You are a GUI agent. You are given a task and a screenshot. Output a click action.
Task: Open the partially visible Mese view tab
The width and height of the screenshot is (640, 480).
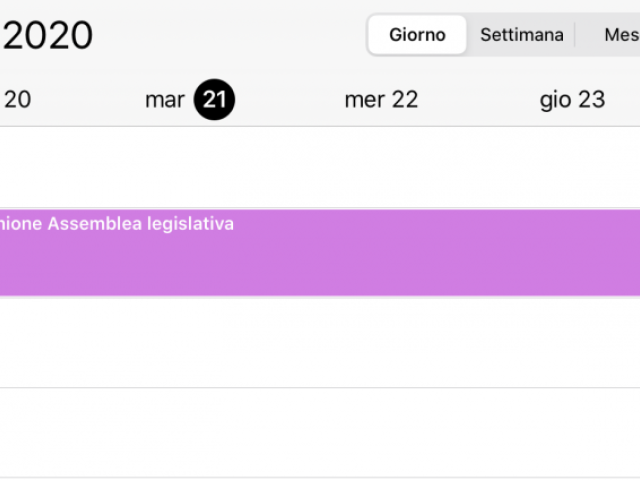pyautogui.click(x=620, y=35)
